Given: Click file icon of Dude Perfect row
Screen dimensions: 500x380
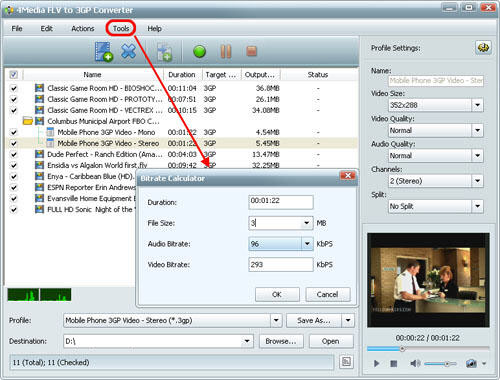Looking at the screenshot, I should (39, 154).
